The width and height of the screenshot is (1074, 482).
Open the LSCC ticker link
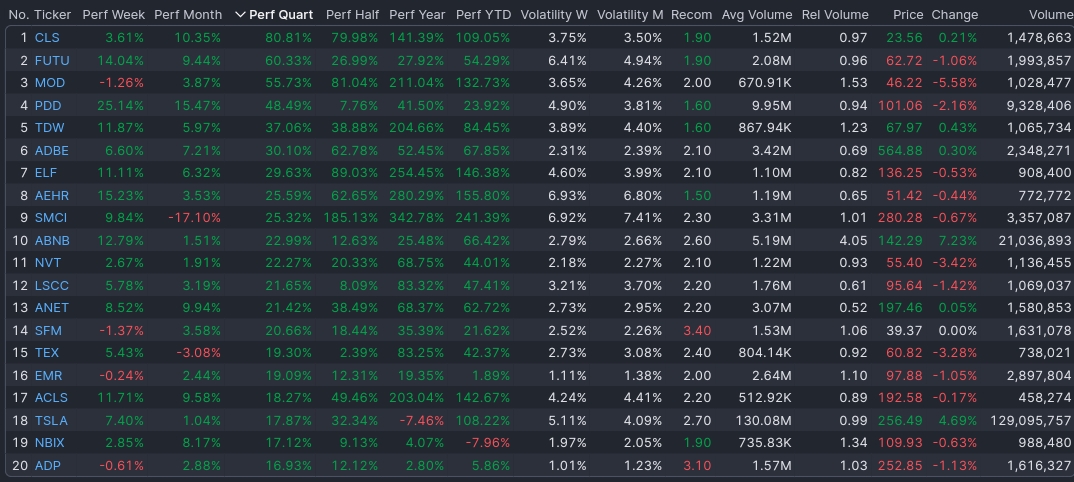[x=51, y=286]
